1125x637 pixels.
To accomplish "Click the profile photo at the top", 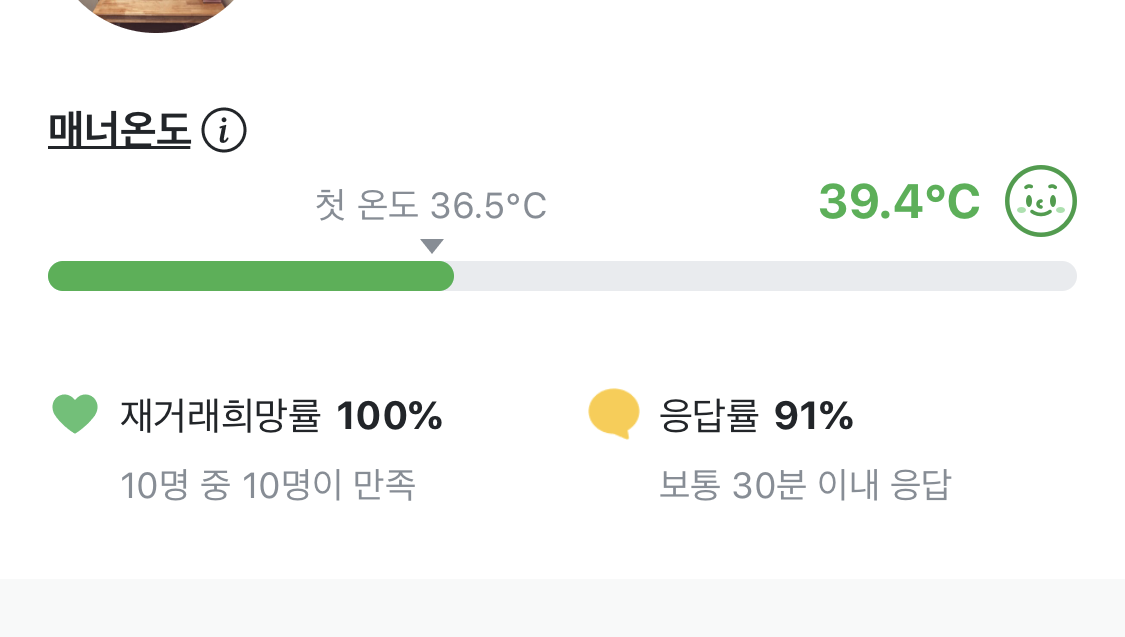I will pyautogui.click(x=160, y=12).
